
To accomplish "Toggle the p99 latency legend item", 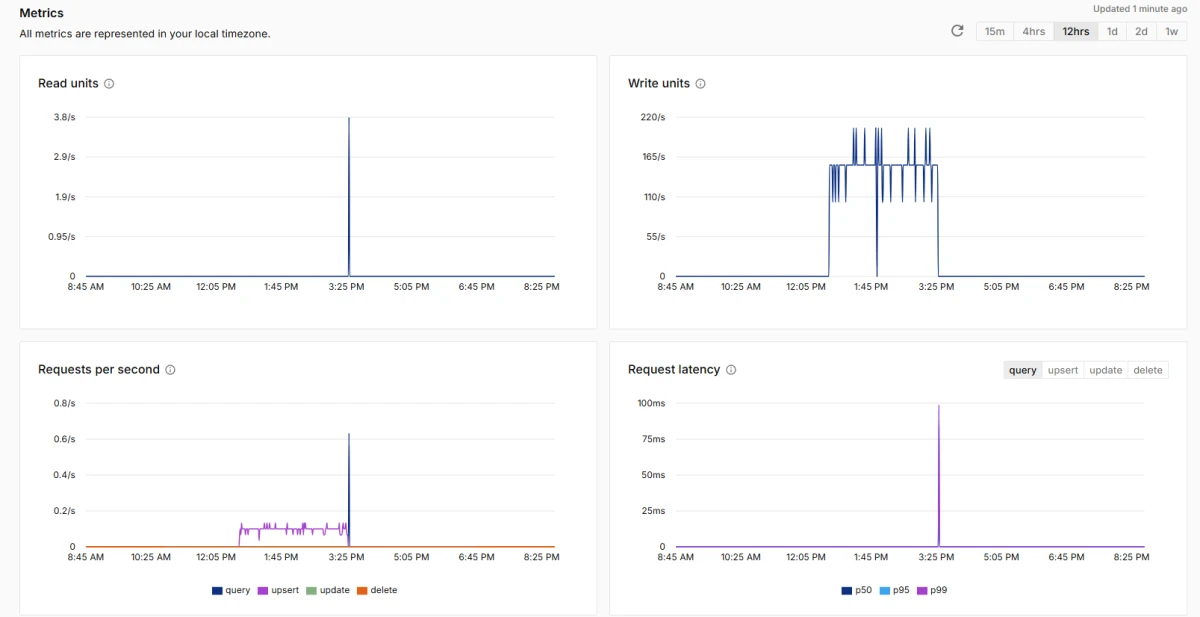I will (932, 591).
